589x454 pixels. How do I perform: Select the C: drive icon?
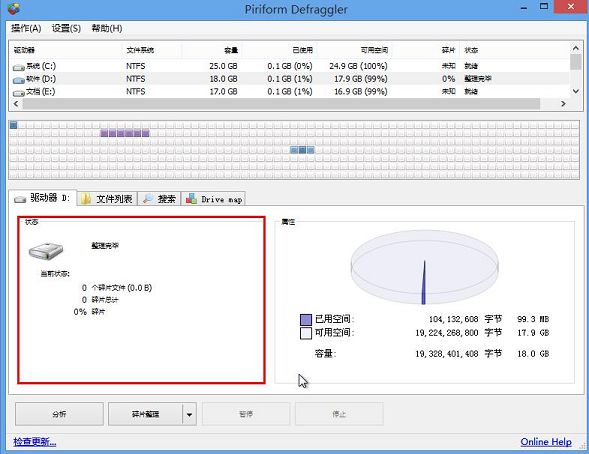click(18, 67)
